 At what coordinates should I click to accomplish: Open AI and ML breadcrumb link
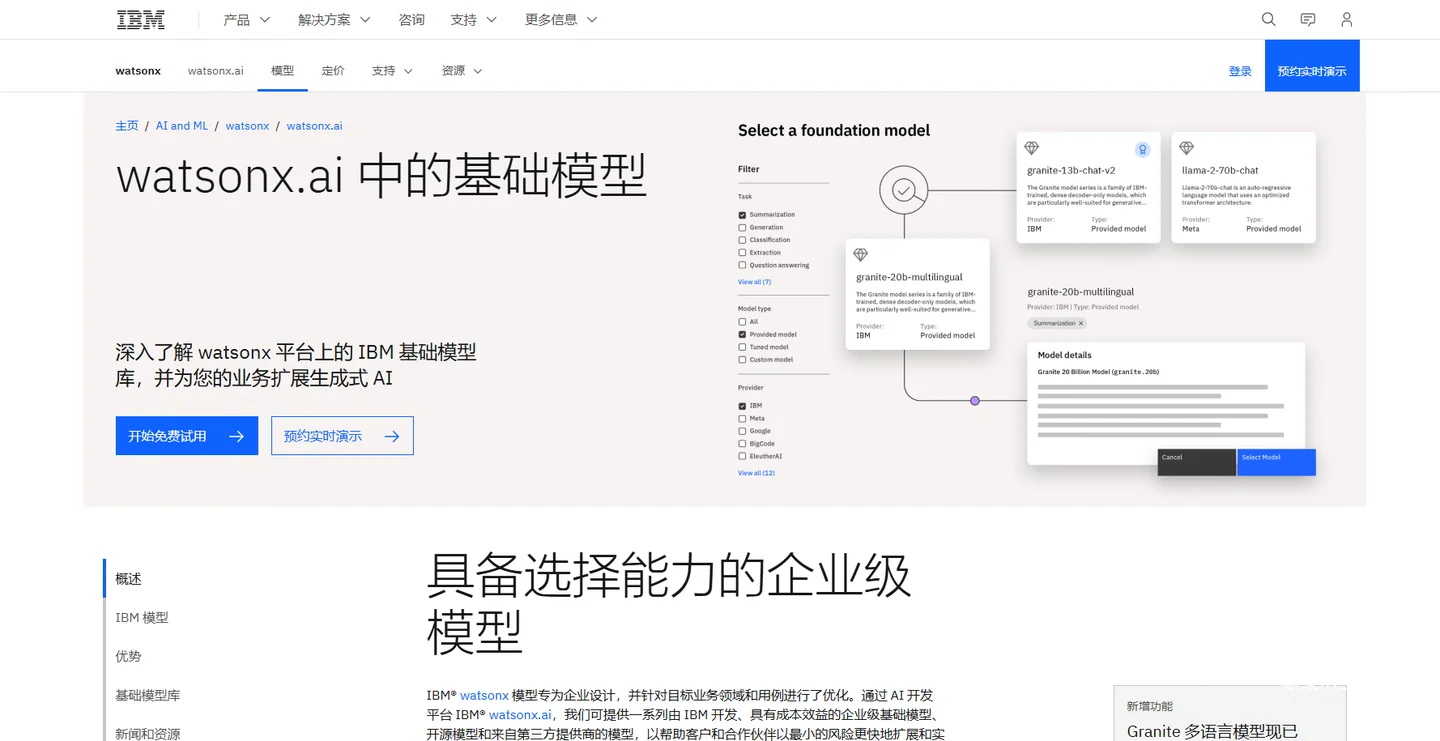coord(182,126)
